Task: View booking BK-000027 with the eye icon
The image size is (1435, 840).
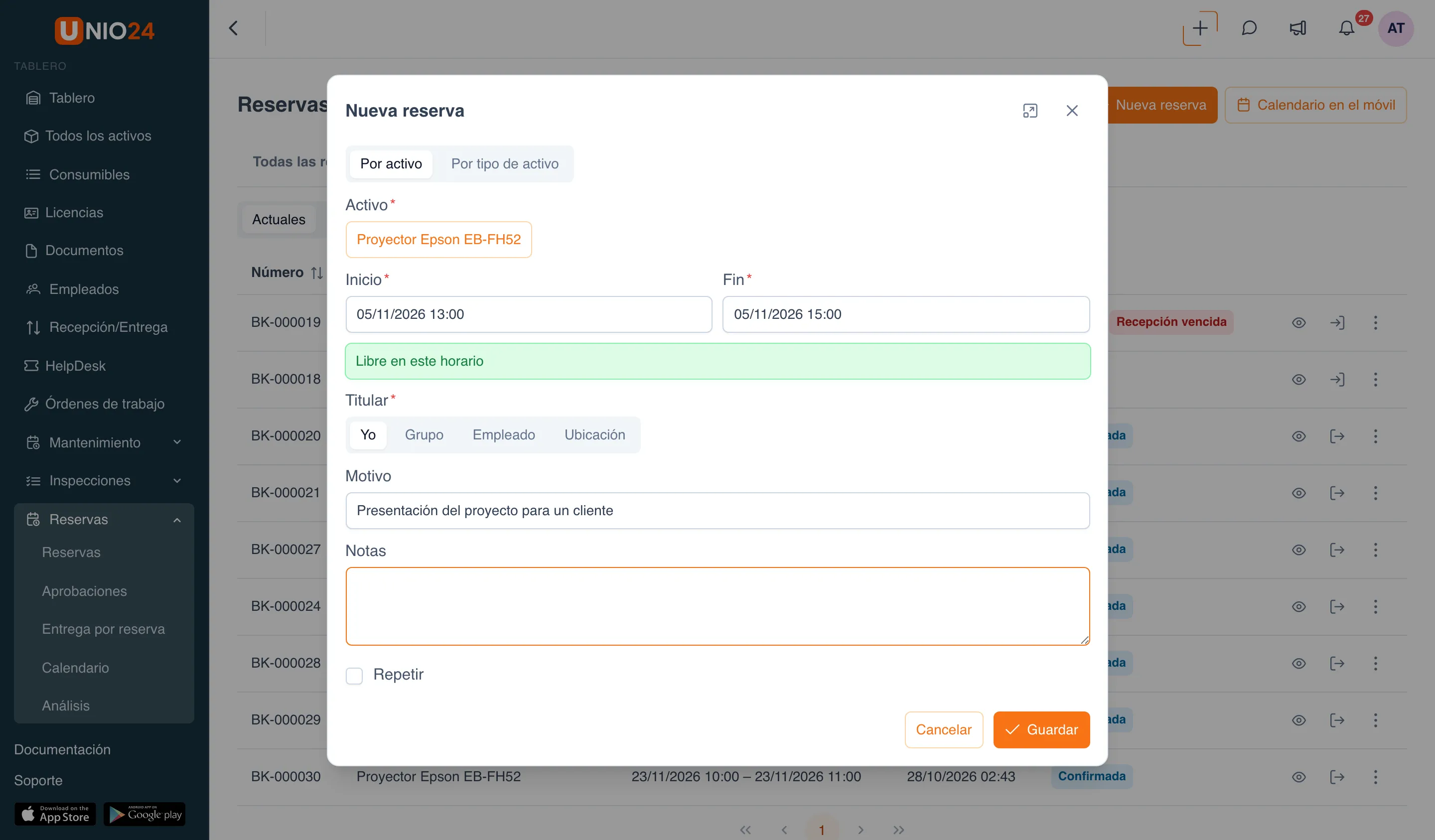Action: pyautogui.click(x=1298, y=550)
